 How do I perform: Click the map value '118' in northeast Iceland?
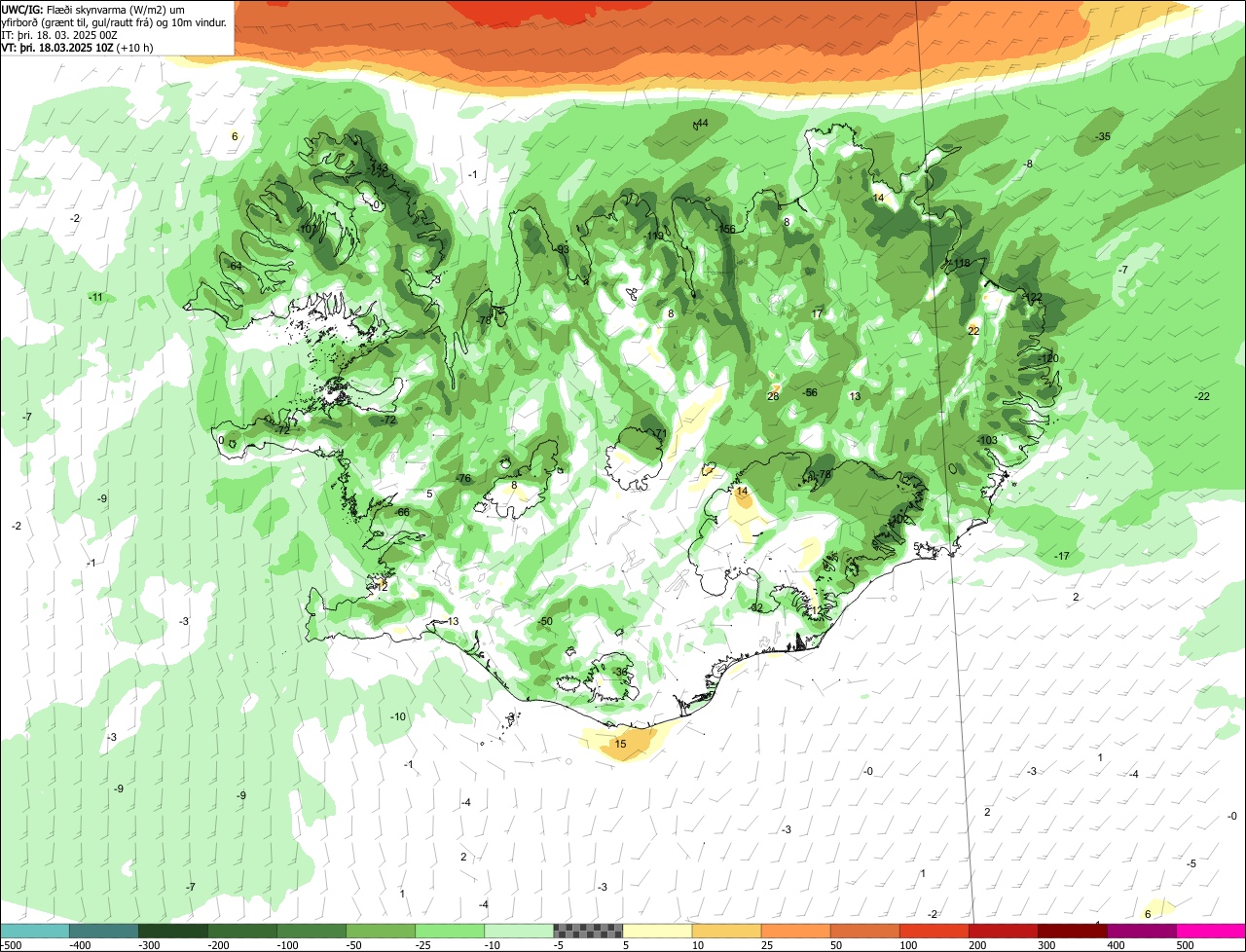[x=962, y=264]
